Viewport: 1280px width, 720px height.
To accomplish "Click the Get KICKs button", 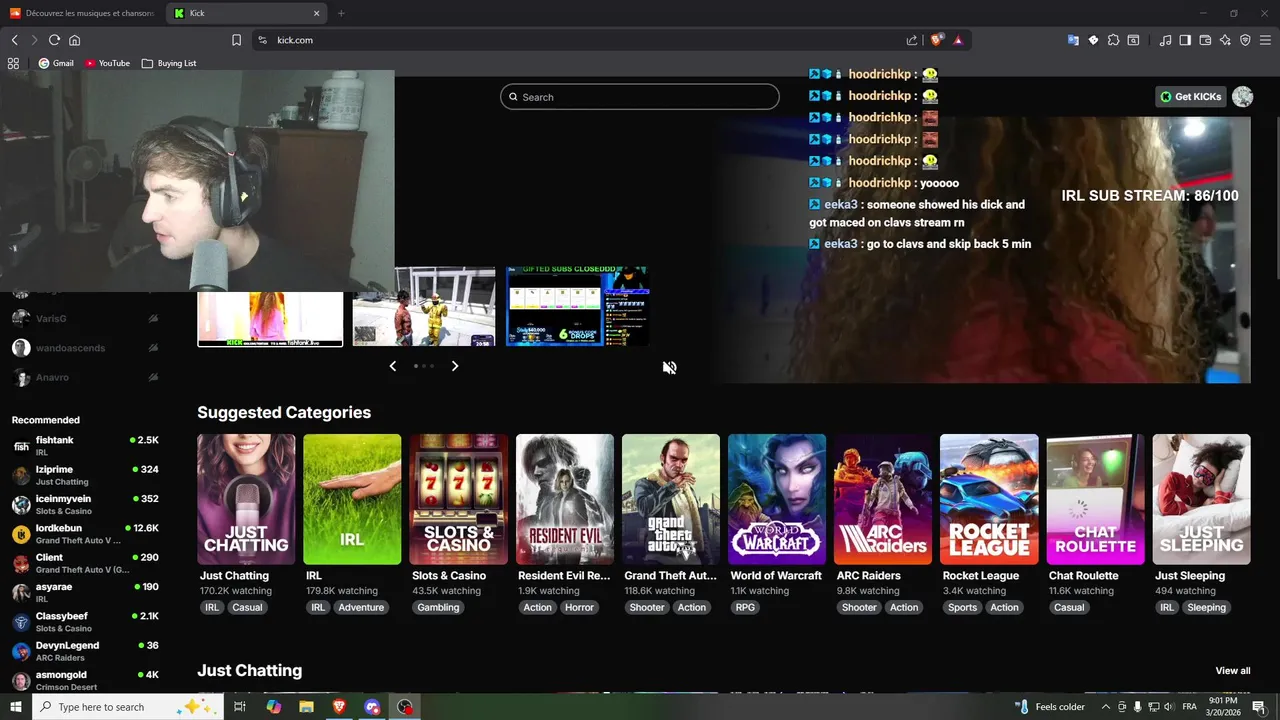I will coord(1190,97).
